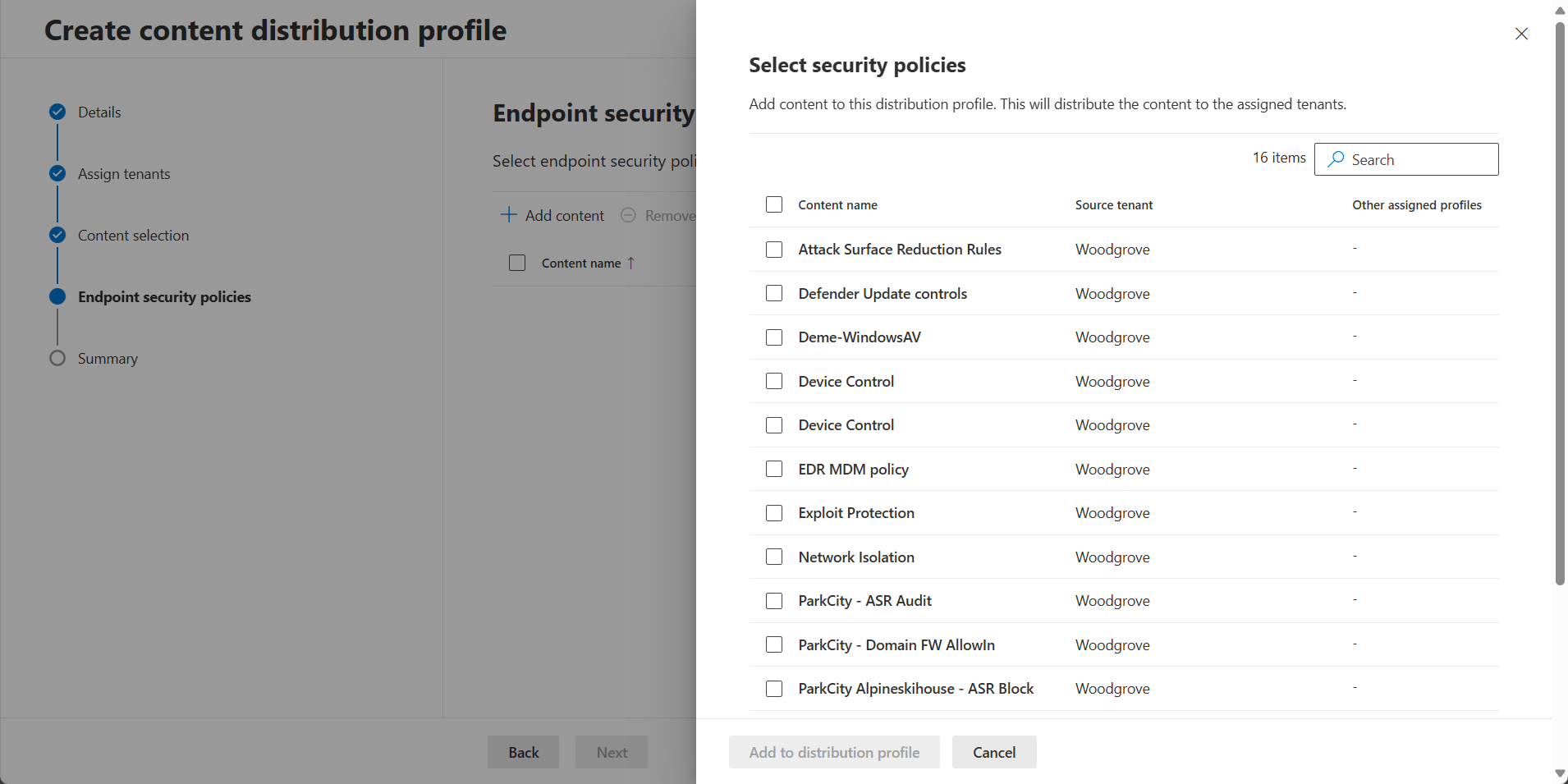
Task: Click the Details completed checkmark icon
Action: [57, 112]
